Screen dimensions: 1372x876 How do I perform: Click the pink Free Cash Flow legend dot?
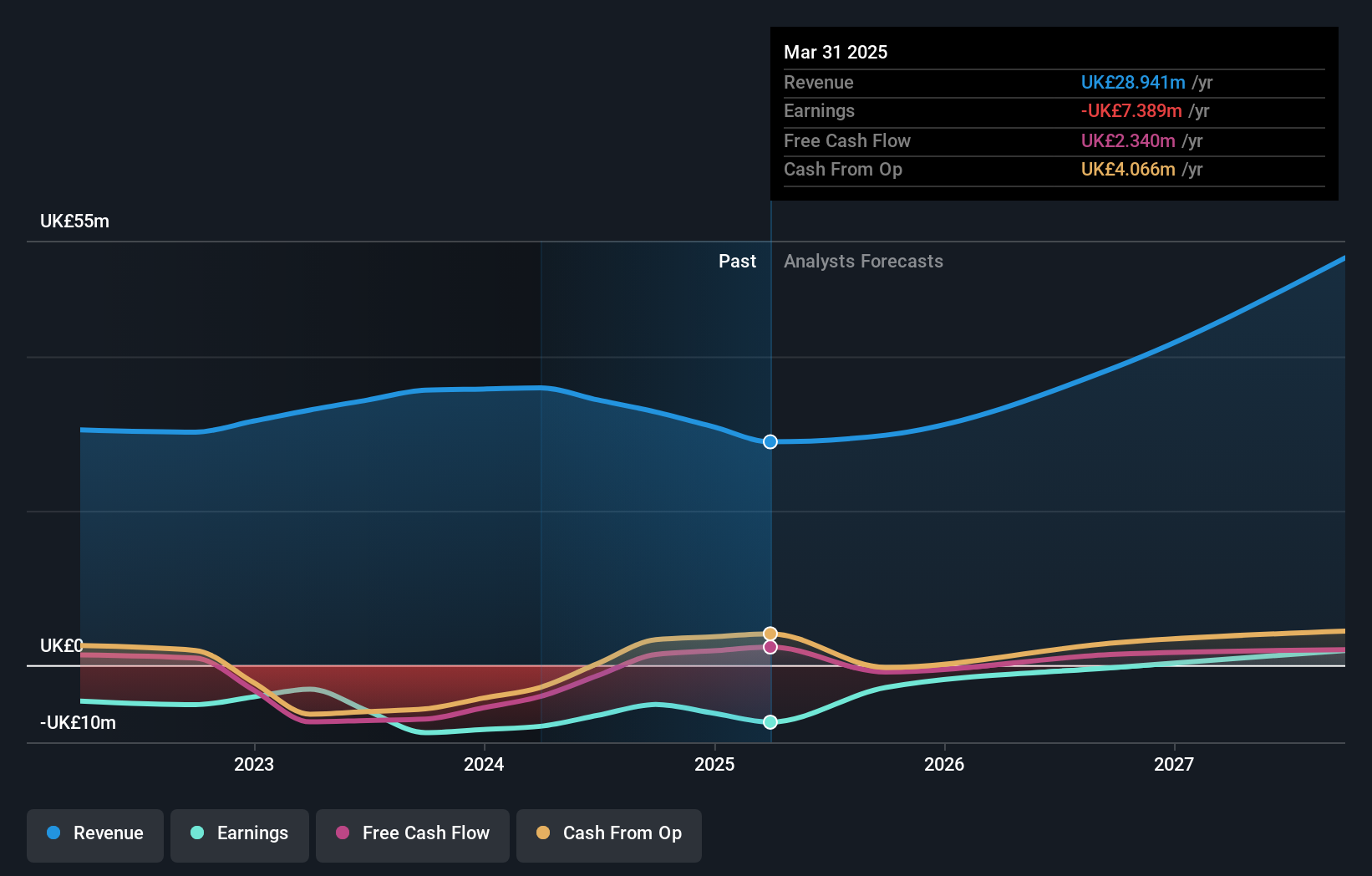[342, 833]
